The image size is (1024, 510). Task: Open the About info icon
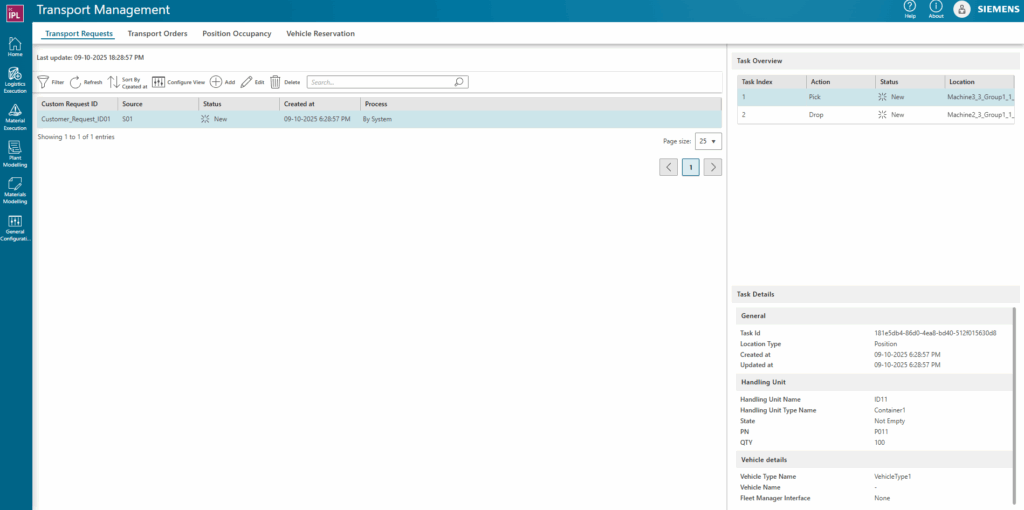click(x=936, y=10)
